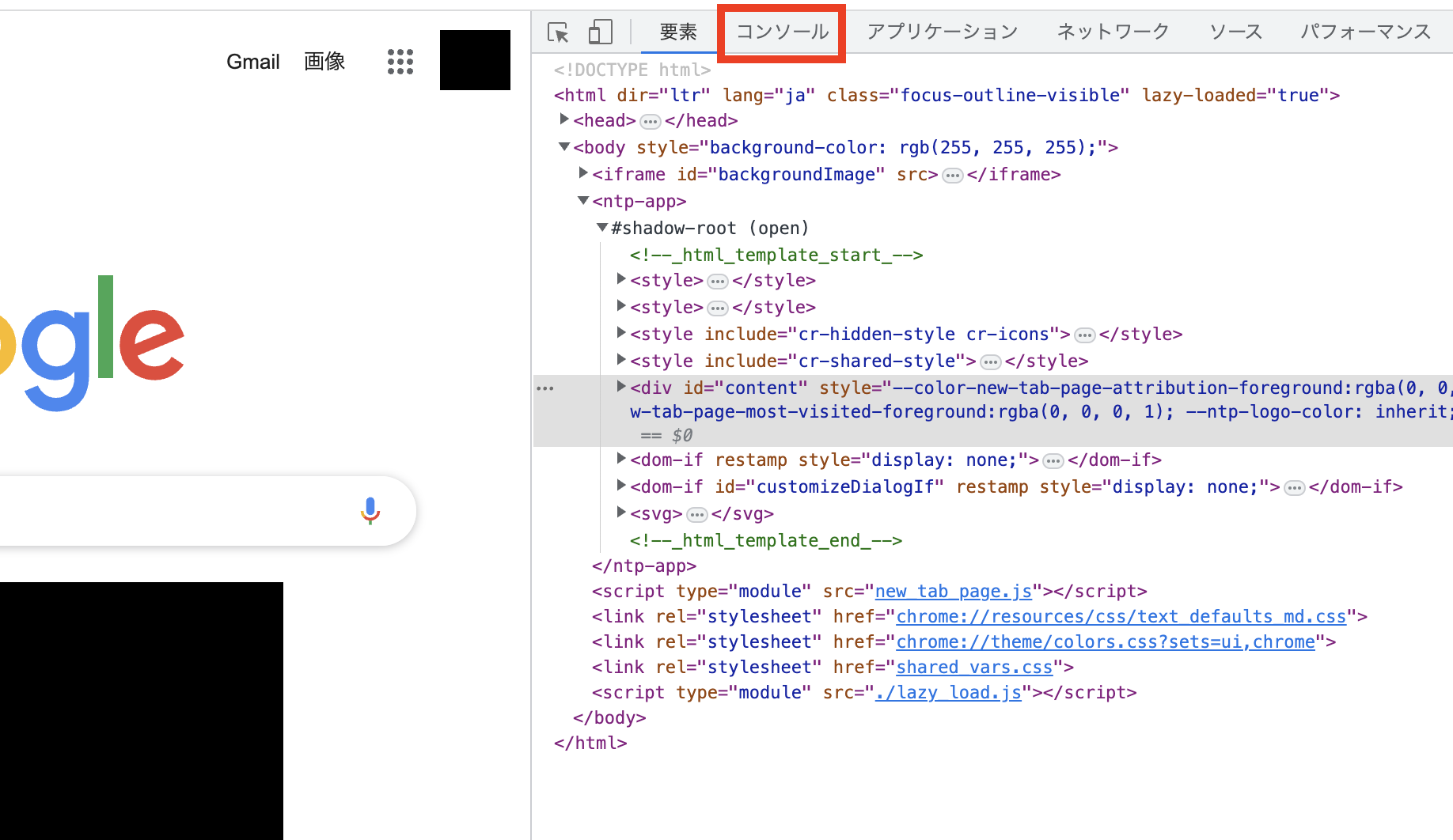Toggle the device toolbar icon

[x=601, y=32]
